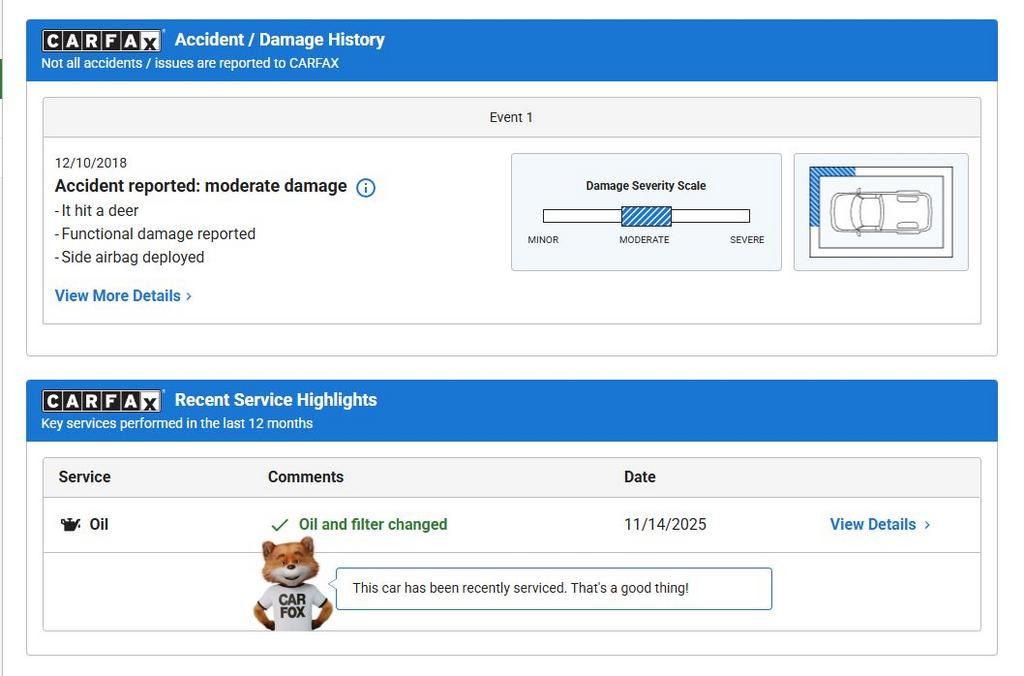Viewport: 1024px width, 676px height.
Task: Click the 'recently serviced' speech bubble
Action: click(x=552, y=588)
